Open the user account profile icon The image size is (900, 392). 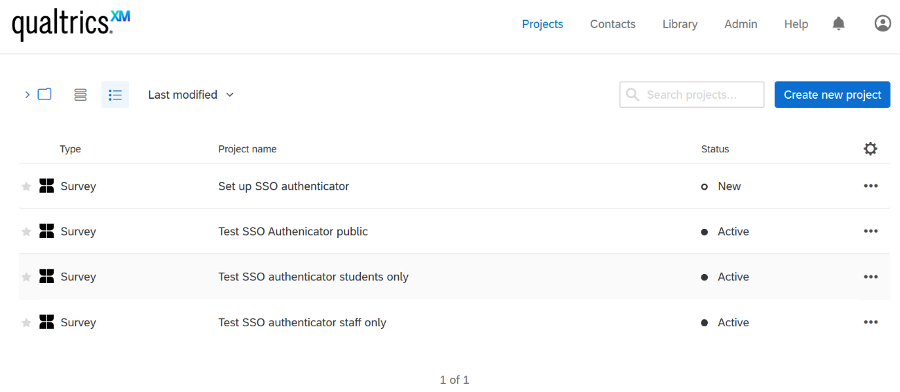pyautogui.click(x=882, y=24)
